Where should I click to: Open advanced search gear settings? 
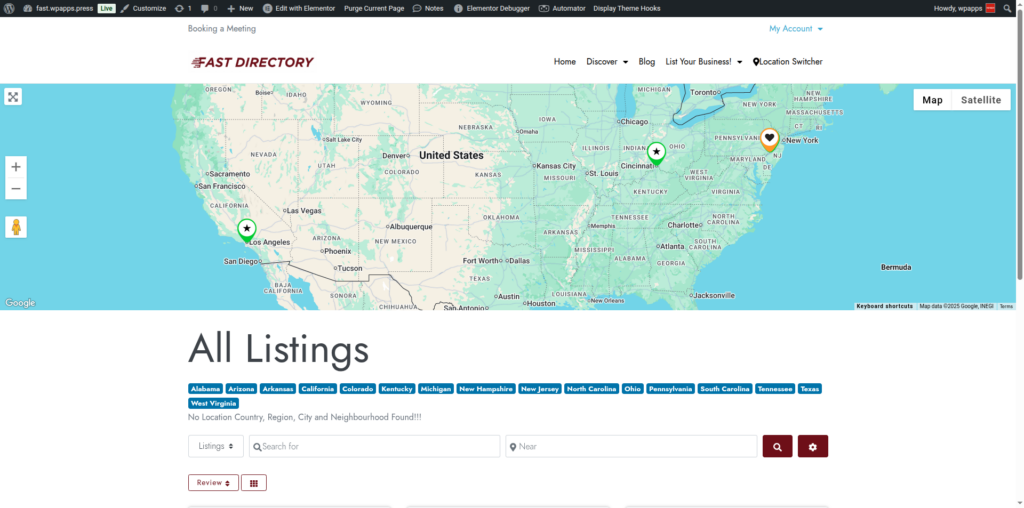pos(812,446)
